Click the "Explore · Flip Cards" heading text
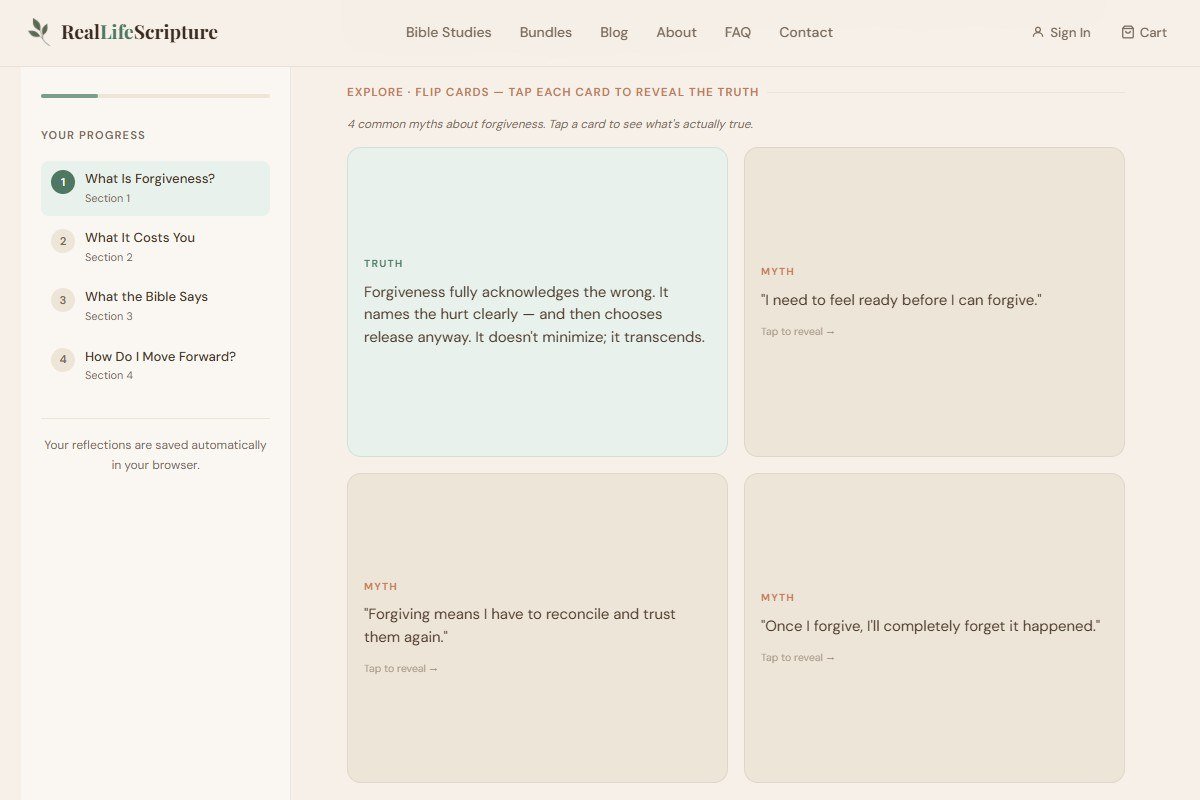 click(553, 92)
